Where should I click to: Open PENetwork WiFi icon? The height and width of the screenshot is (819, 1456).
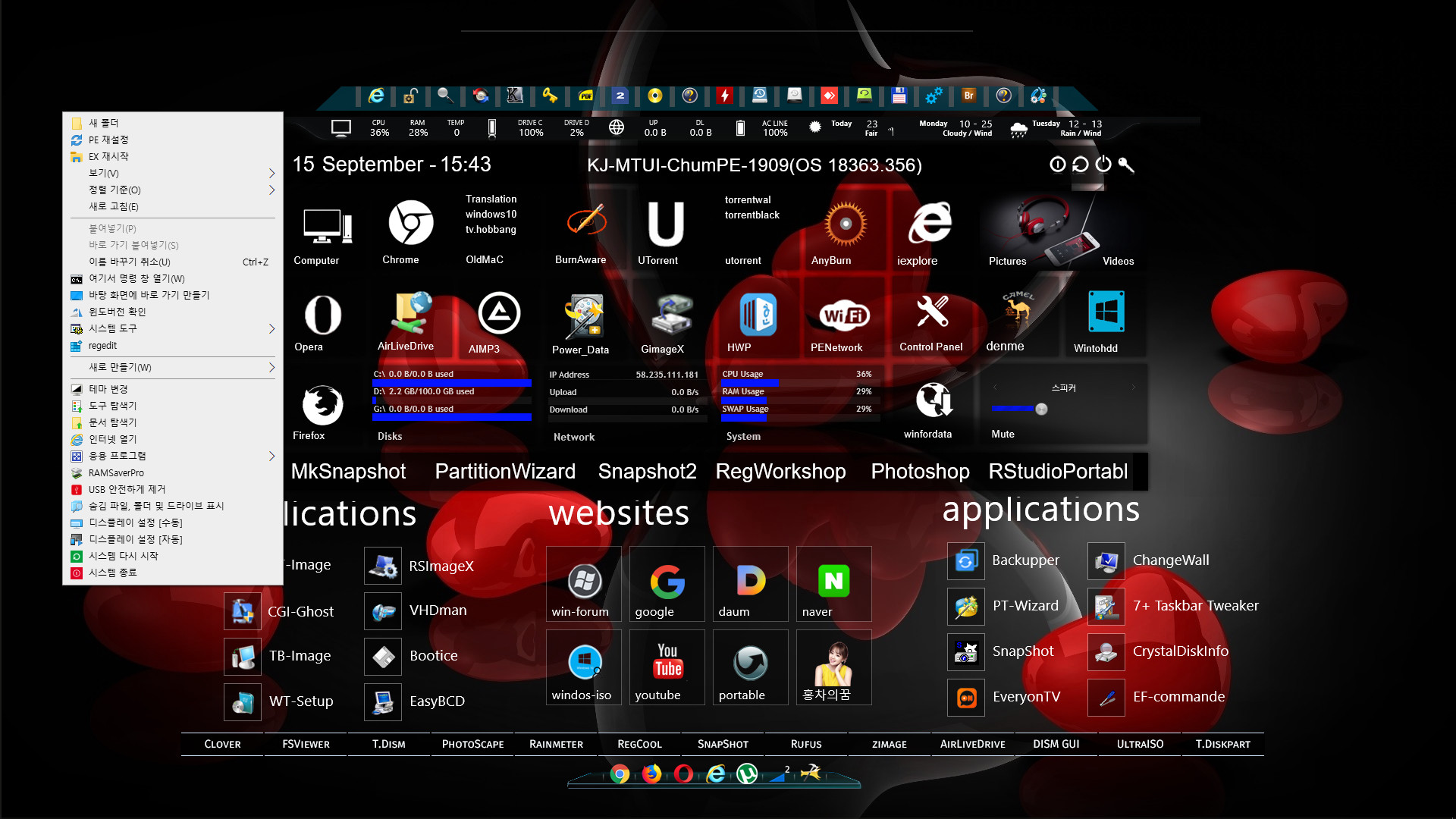844,315
